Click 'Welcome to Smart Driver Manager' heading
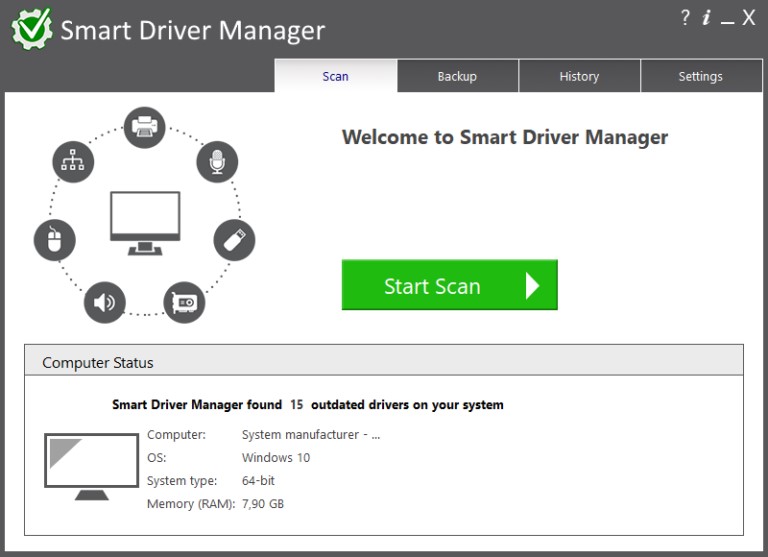The width and height of the screenshot is (768, 557). pyautogui.click(x=504, y=137)
